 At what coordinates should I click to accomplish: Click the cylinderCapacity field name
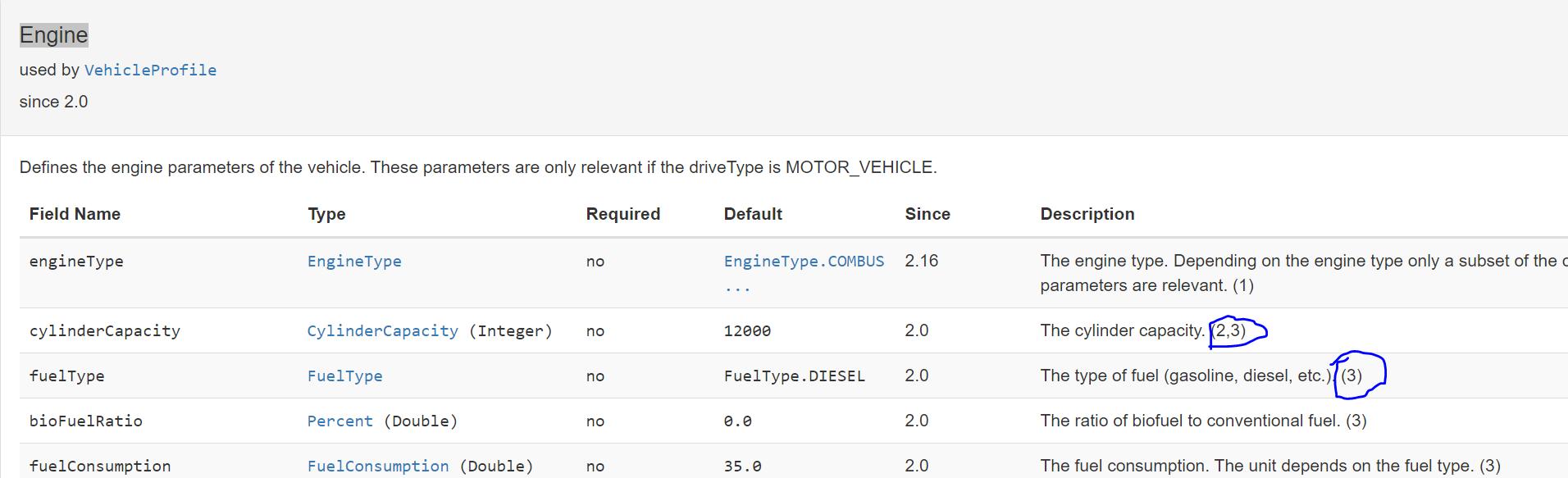click(105, 331)
